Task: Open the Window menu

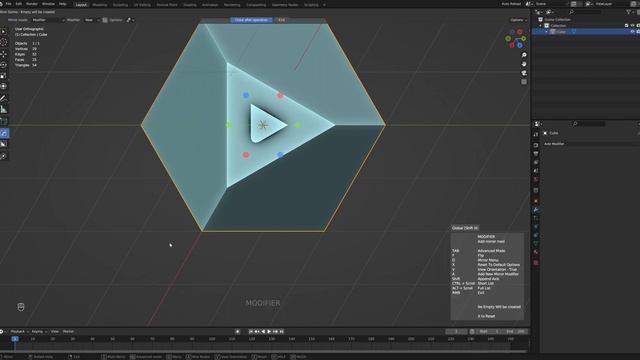Action: click(48, 4)
